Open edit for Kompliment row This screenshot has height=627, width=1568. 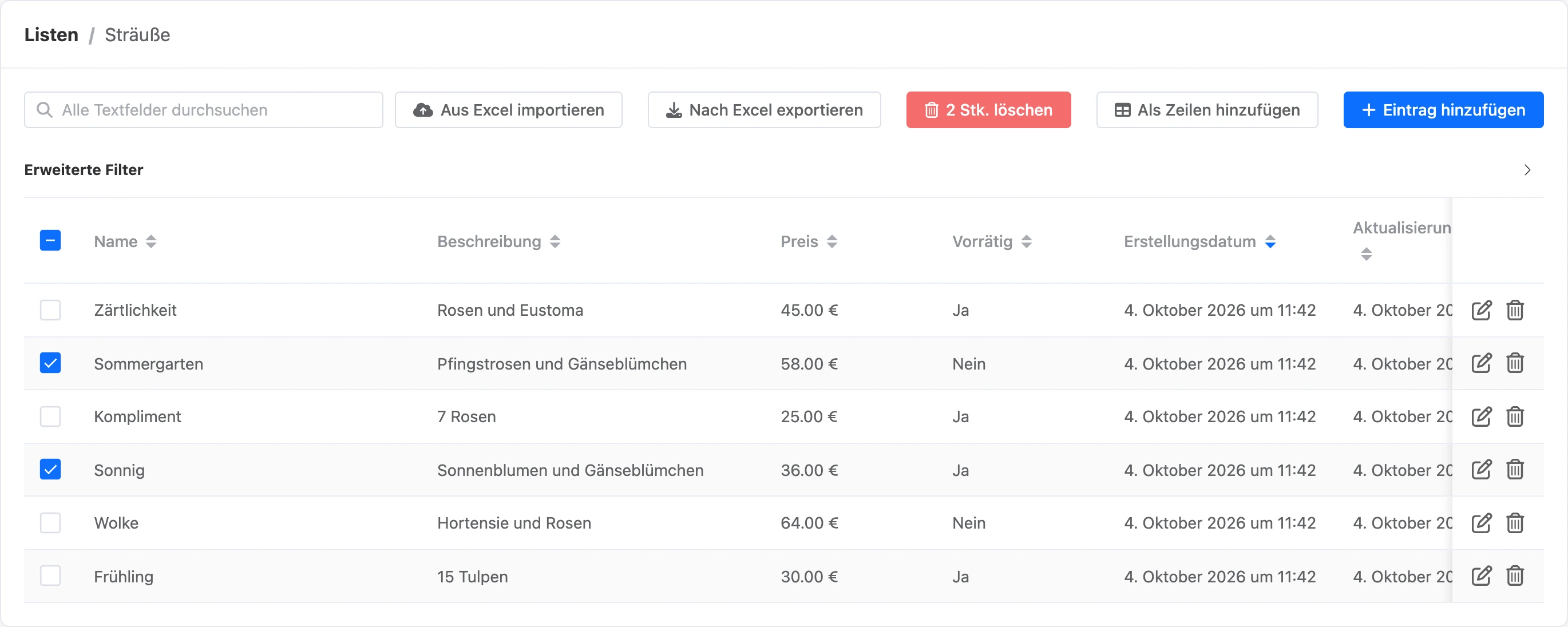1481,417
